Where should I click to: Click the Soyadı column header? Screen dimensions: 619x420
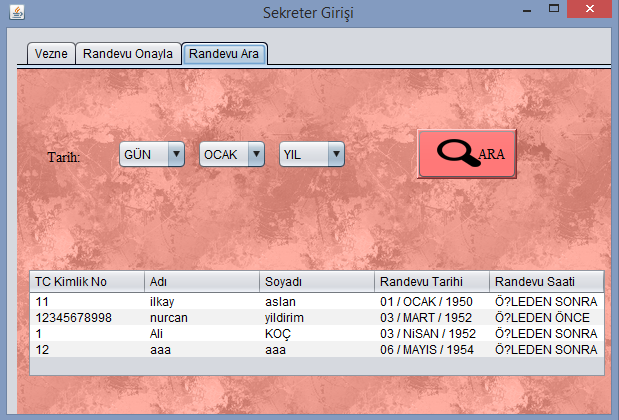(x=316, y=281)
